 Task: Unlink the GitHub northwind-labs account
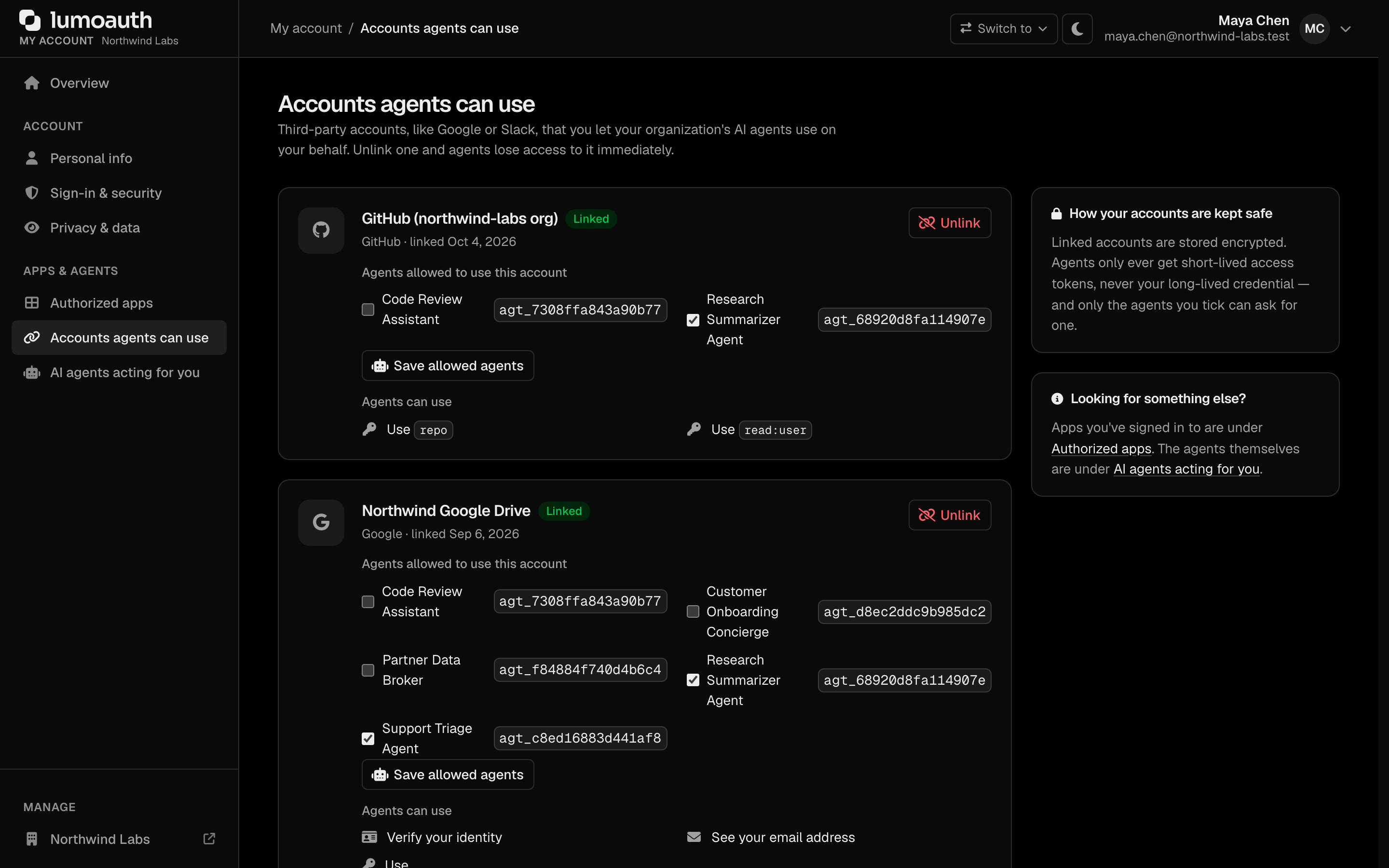[949, 223]
